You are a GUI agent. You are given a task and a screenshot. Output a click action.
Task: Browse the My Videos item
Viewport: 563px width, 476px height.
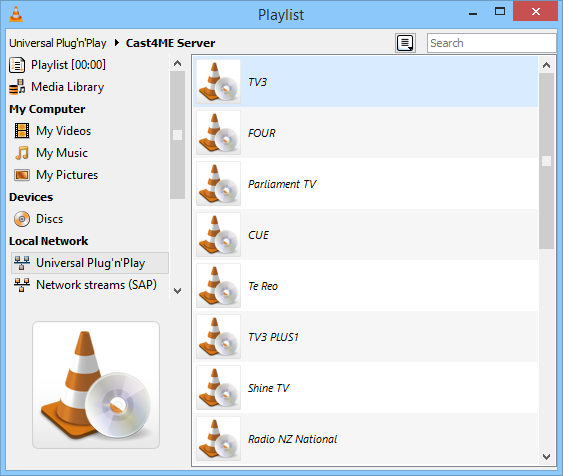64,131
